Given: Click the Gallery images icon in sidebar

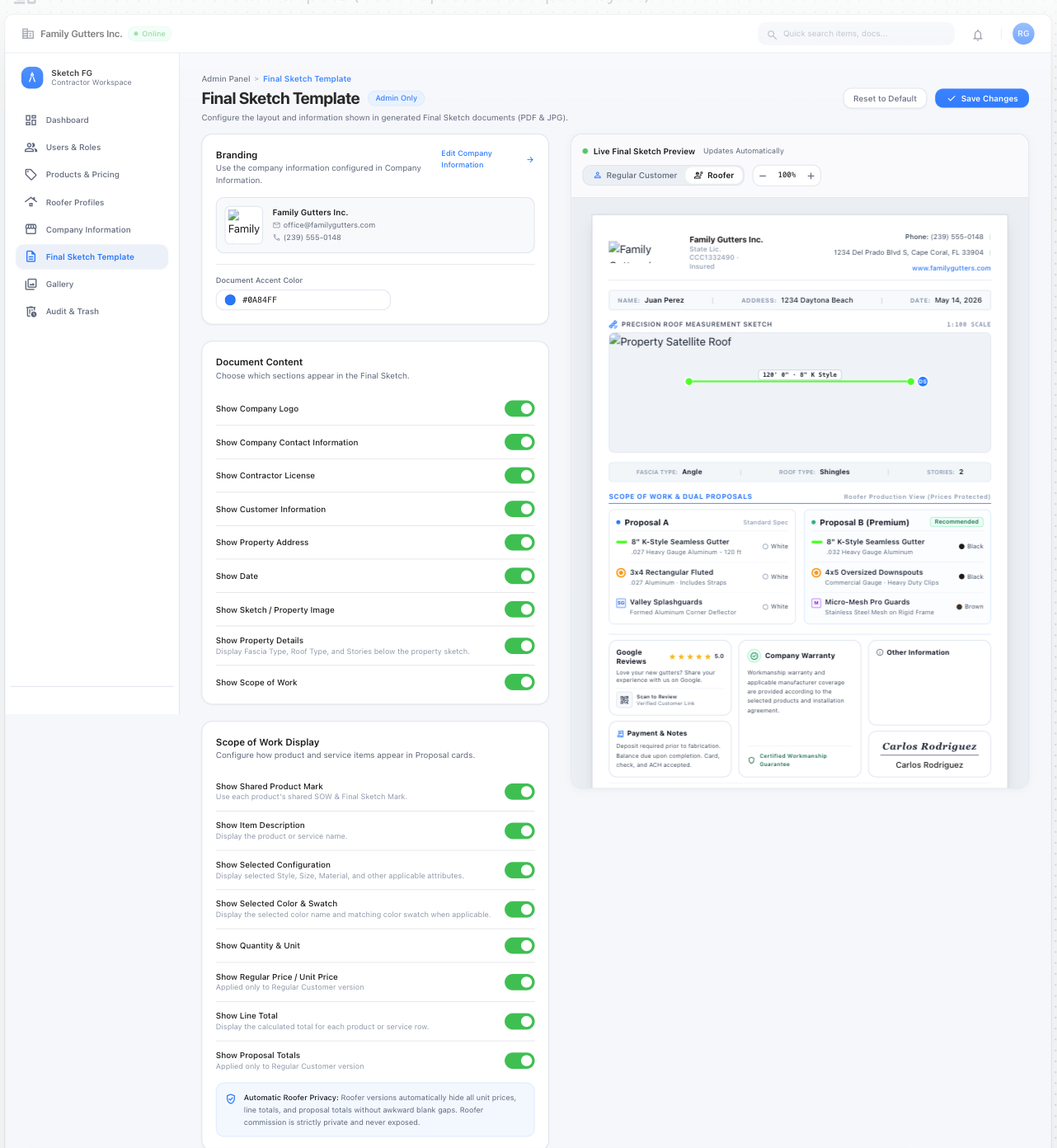Looking at the screenshot, I should [31, 285].
